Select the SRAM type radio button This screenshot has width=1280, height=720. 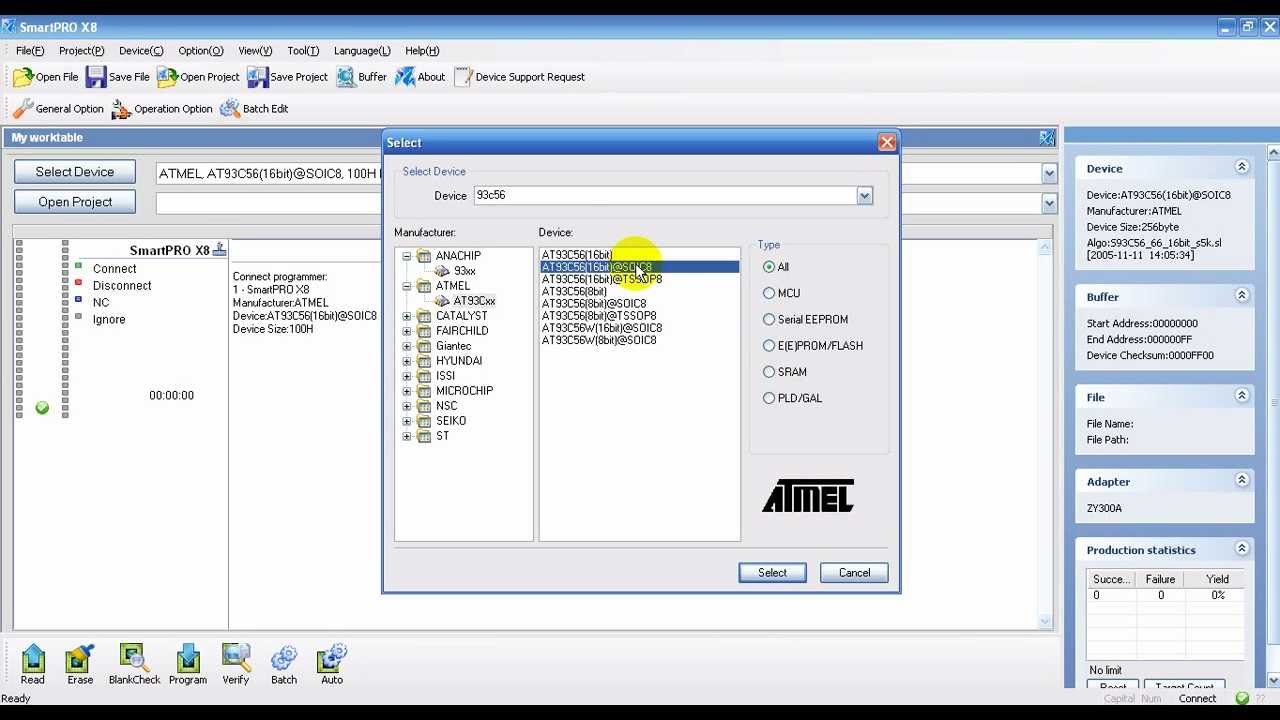pos(769,371)
